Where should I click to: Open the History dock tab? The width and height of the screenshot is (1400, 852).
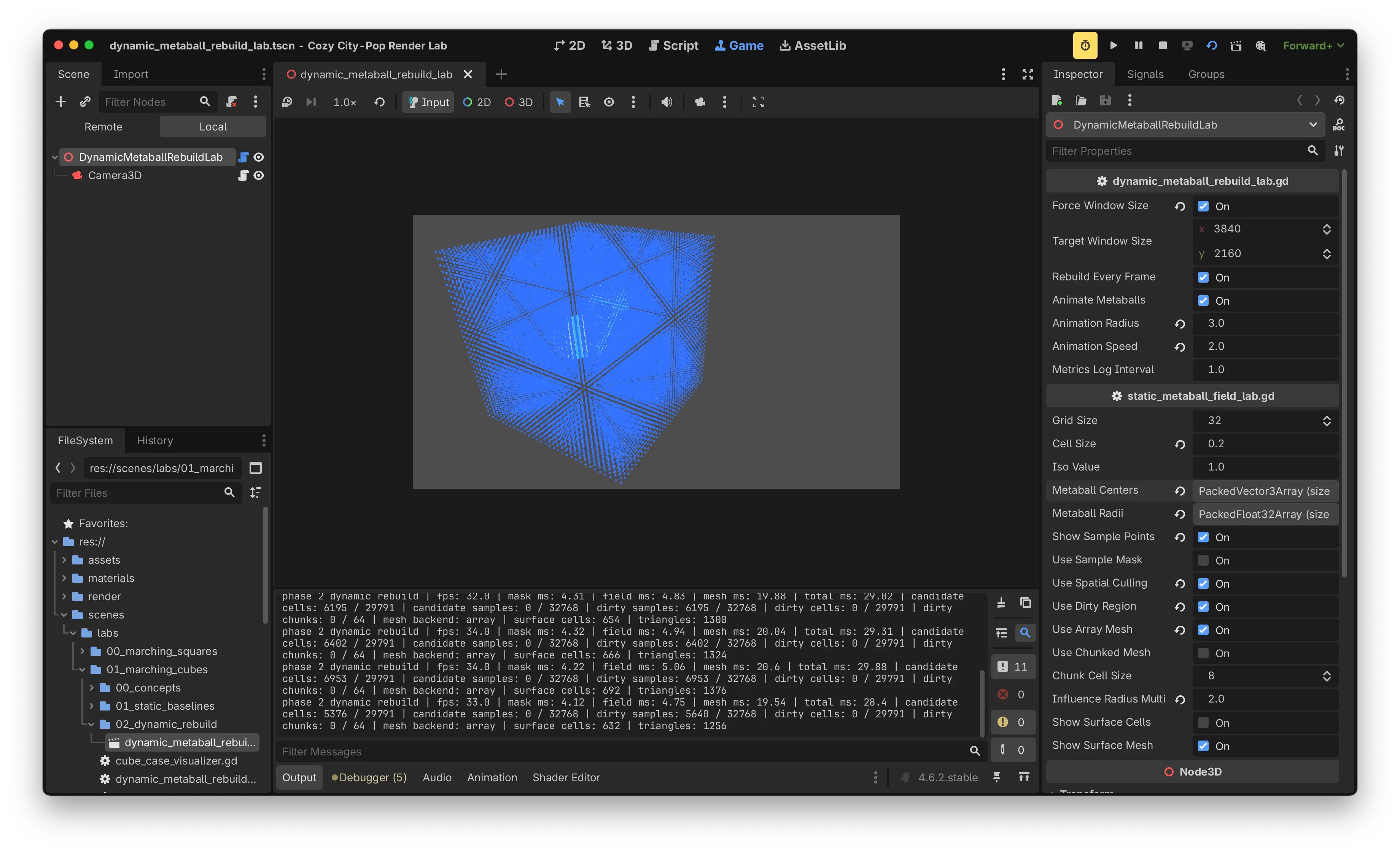click(155, 441)
